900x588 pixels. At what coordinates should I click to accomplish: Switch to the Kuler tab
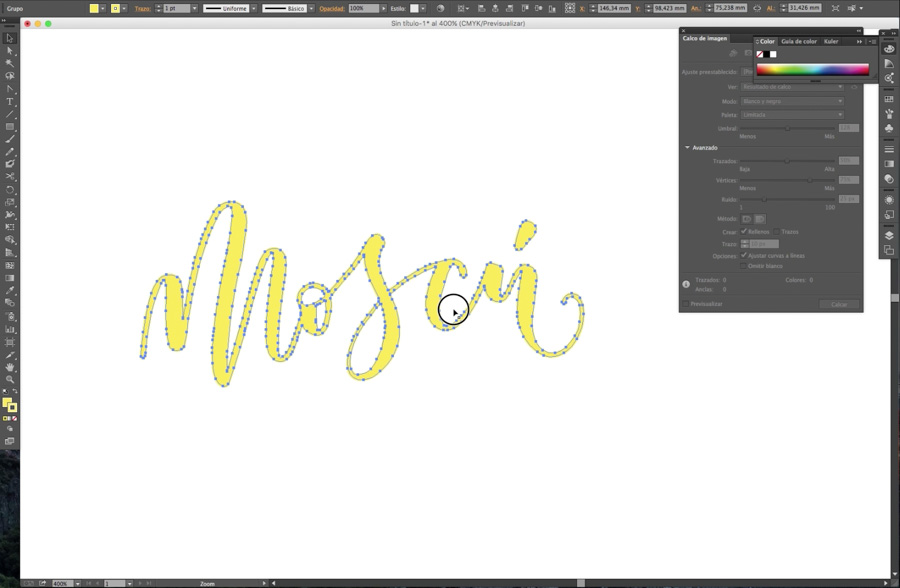pos(831,41)
